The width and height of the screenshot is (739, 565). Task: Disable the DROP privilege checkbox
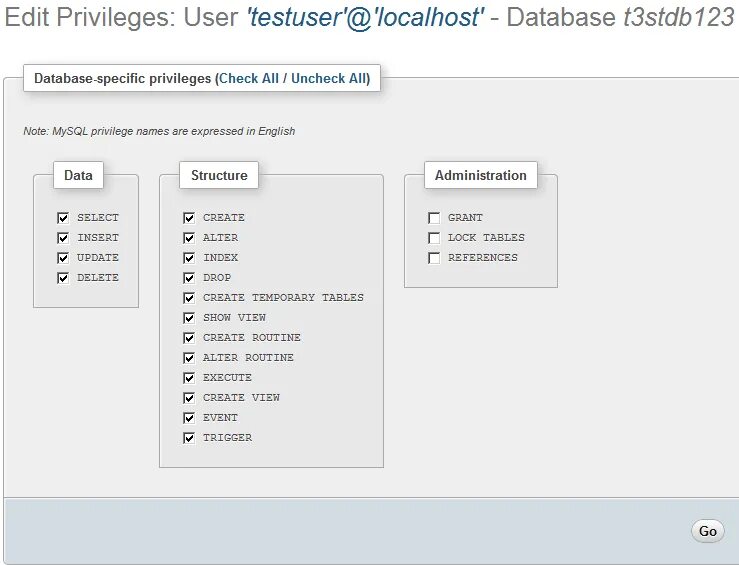pos(189,278)
